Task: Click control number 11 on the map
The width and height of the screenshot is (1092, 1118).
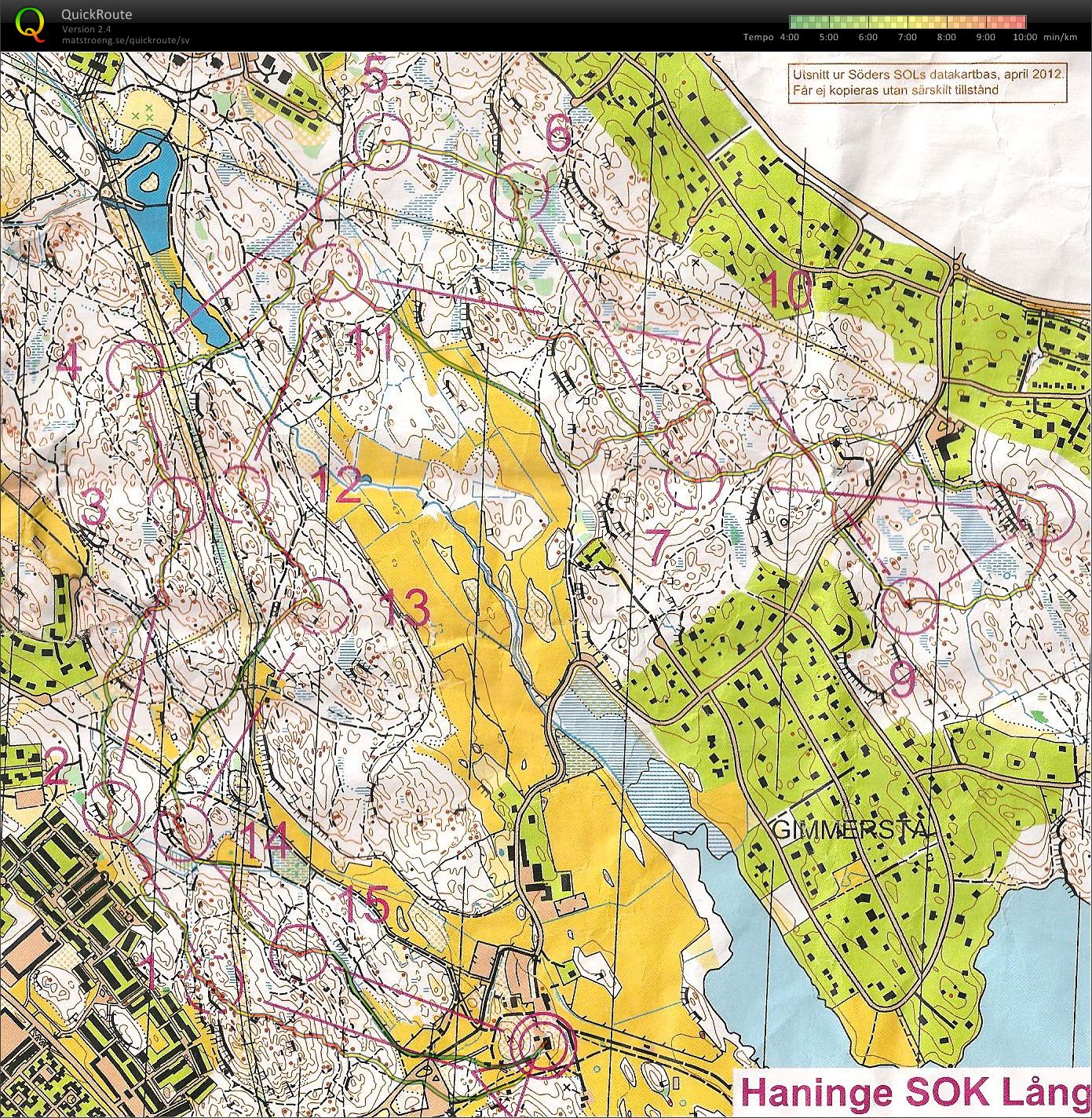Action: (371, 344)
